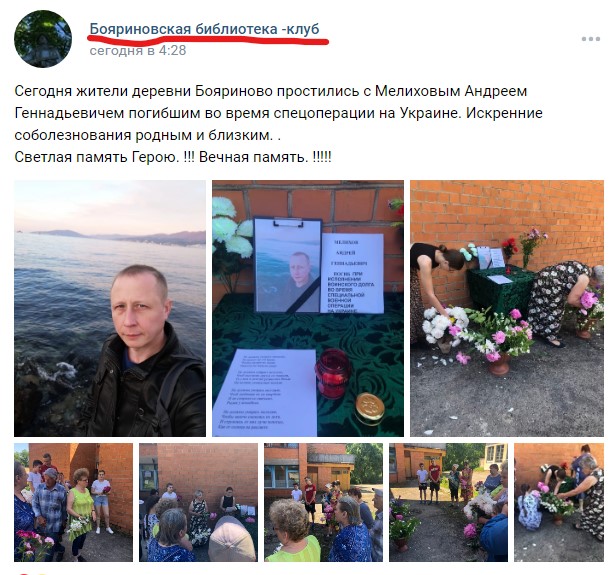Click the name sheet beside the portrait

[x=352, y=273]
